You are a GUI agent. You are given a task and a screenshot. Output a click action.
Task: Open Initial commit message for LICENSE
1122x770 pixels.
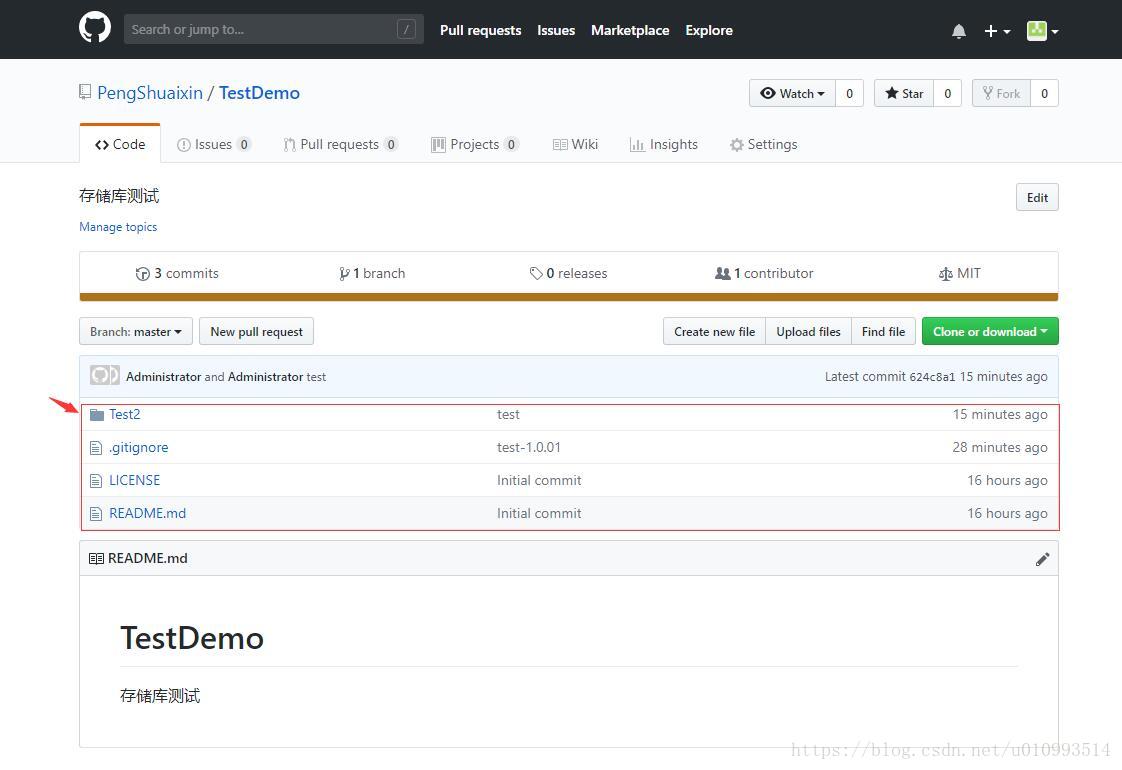pyautogui.click(x=539, y=480)
